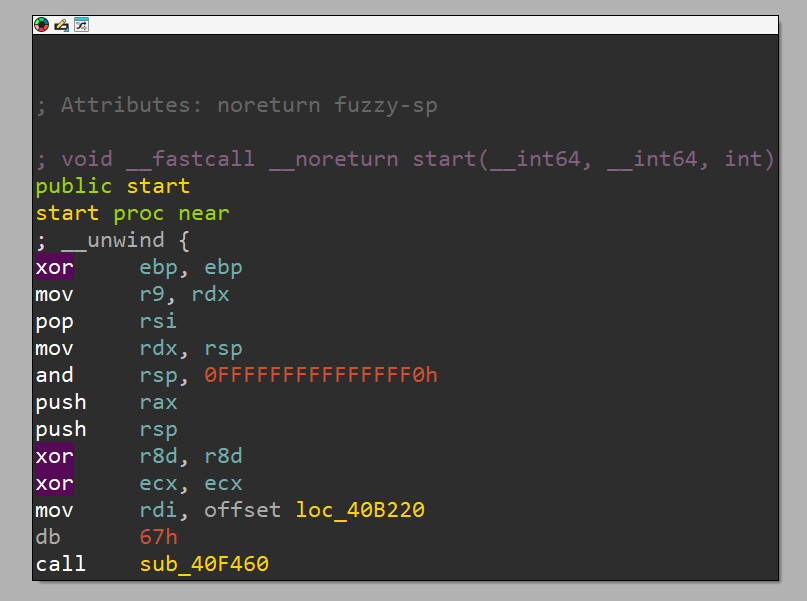Viewport: 807px width, 601px height.
Task: Select the call mnemonic on the last line
Action: tap(61, 563)
